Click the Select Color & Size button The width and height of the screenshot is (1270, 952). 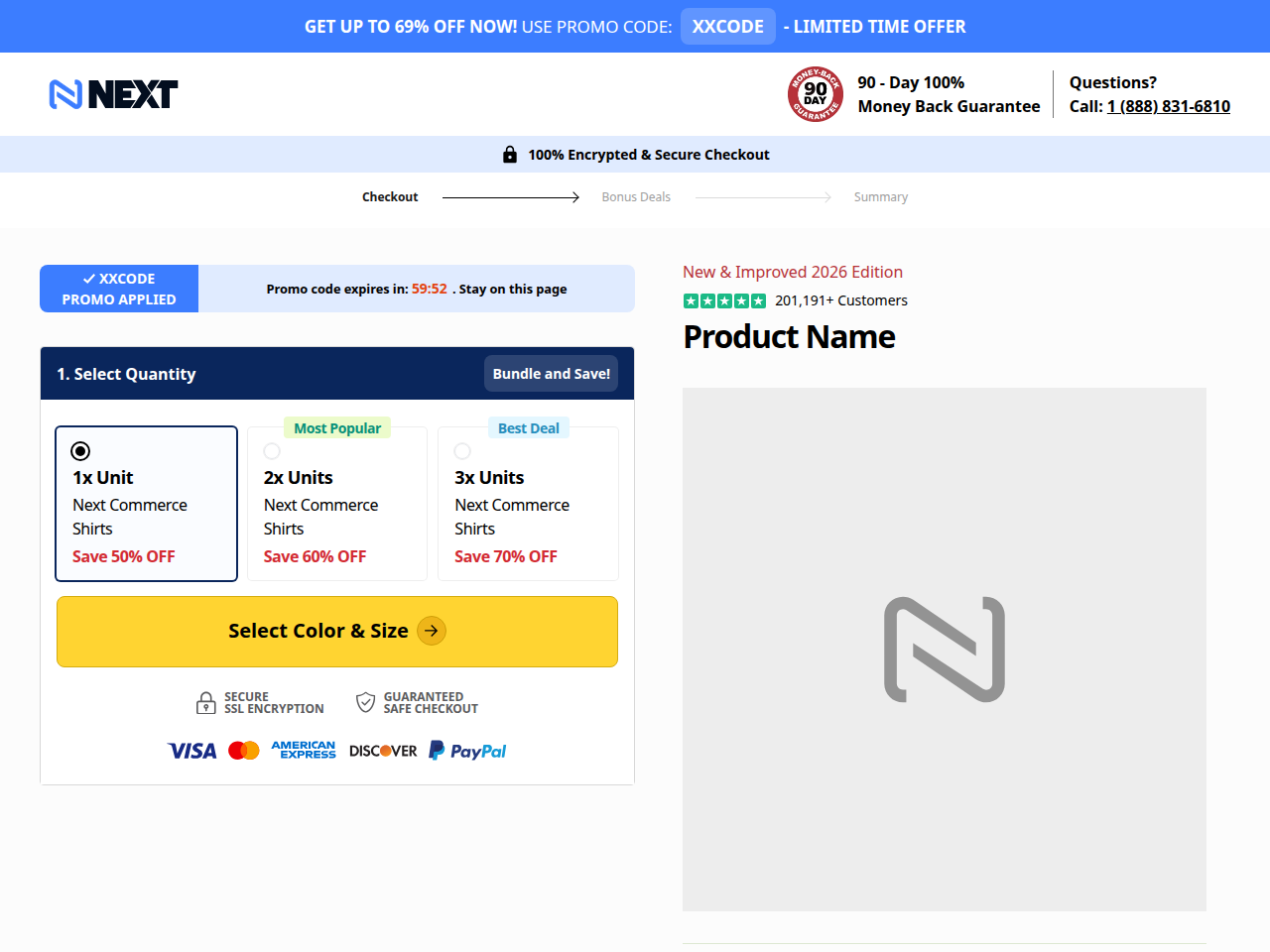337,632
